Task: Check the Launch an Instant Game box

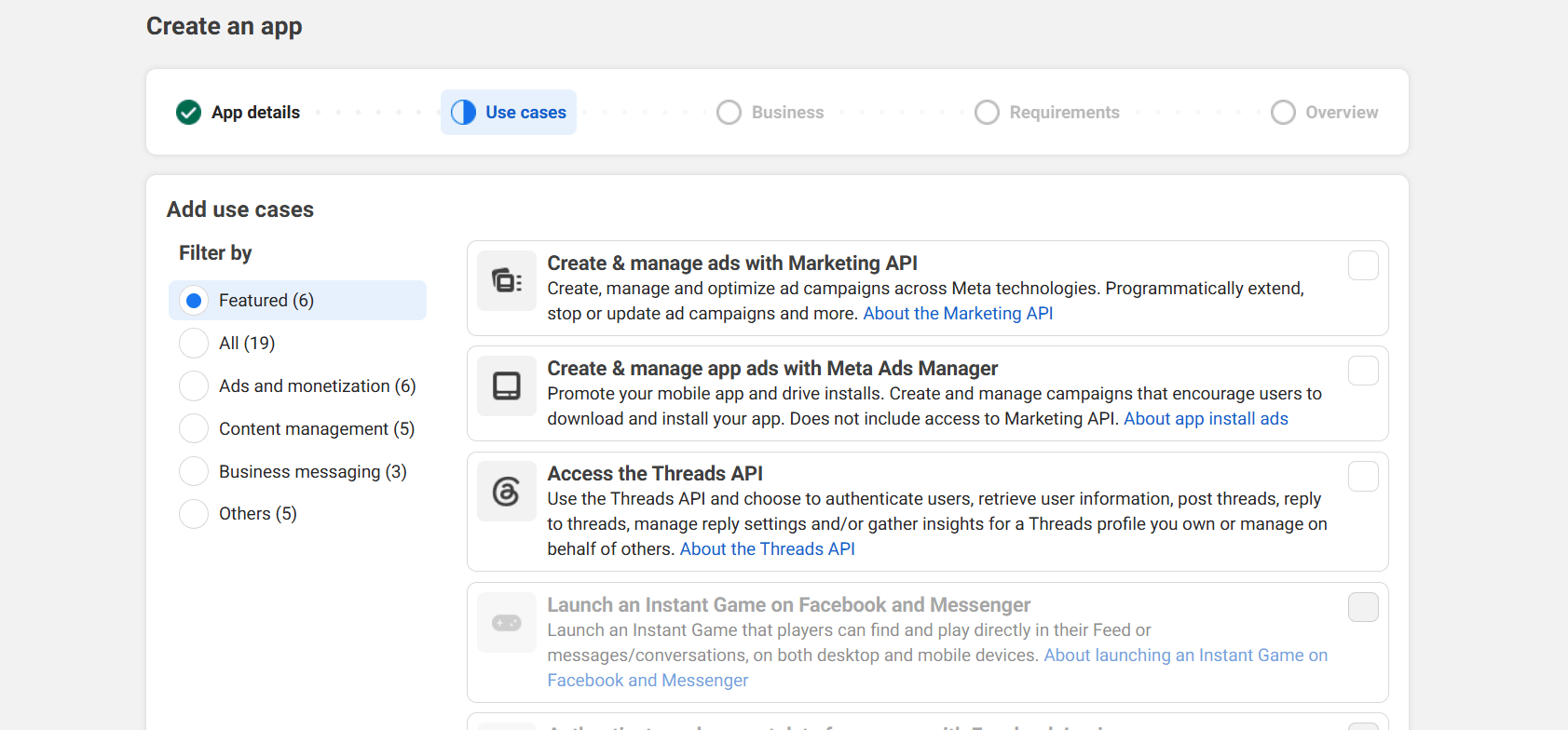Action: (x=1363, y=607)
